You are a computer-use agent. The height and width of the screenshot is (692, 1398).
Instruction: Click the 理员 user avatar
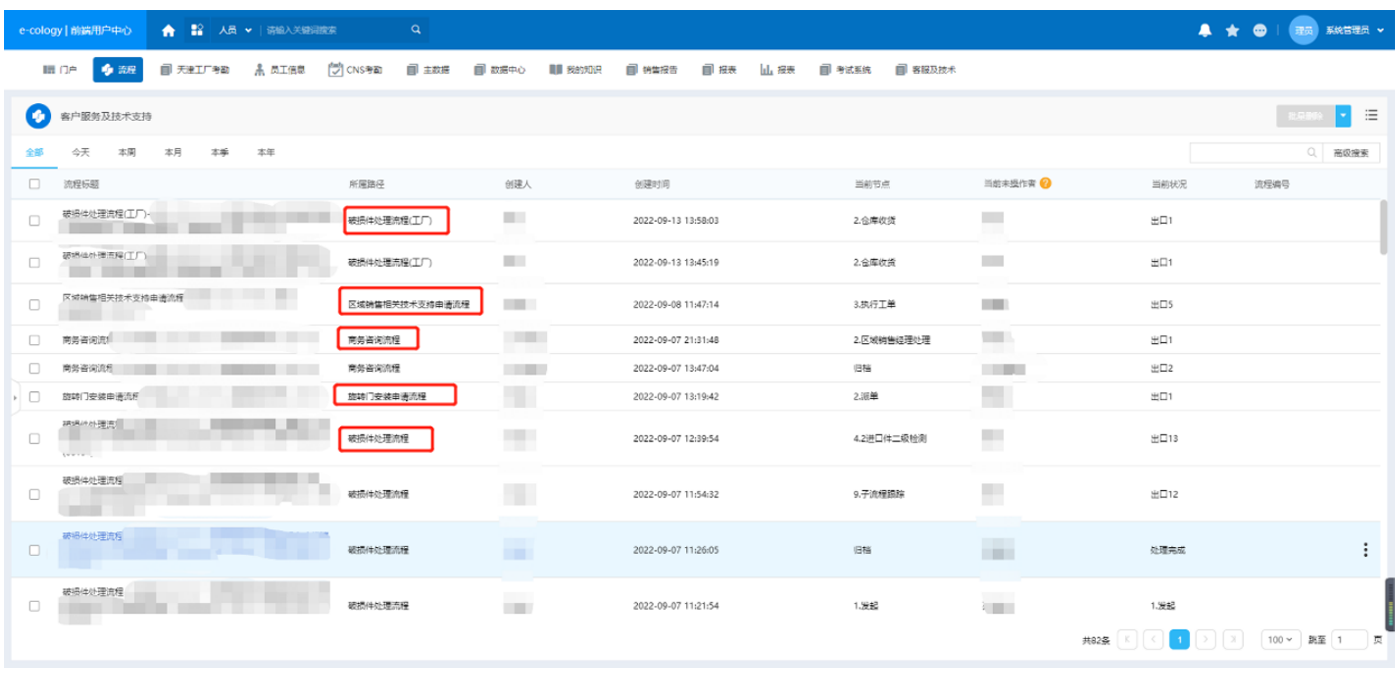pos(1303,31)
